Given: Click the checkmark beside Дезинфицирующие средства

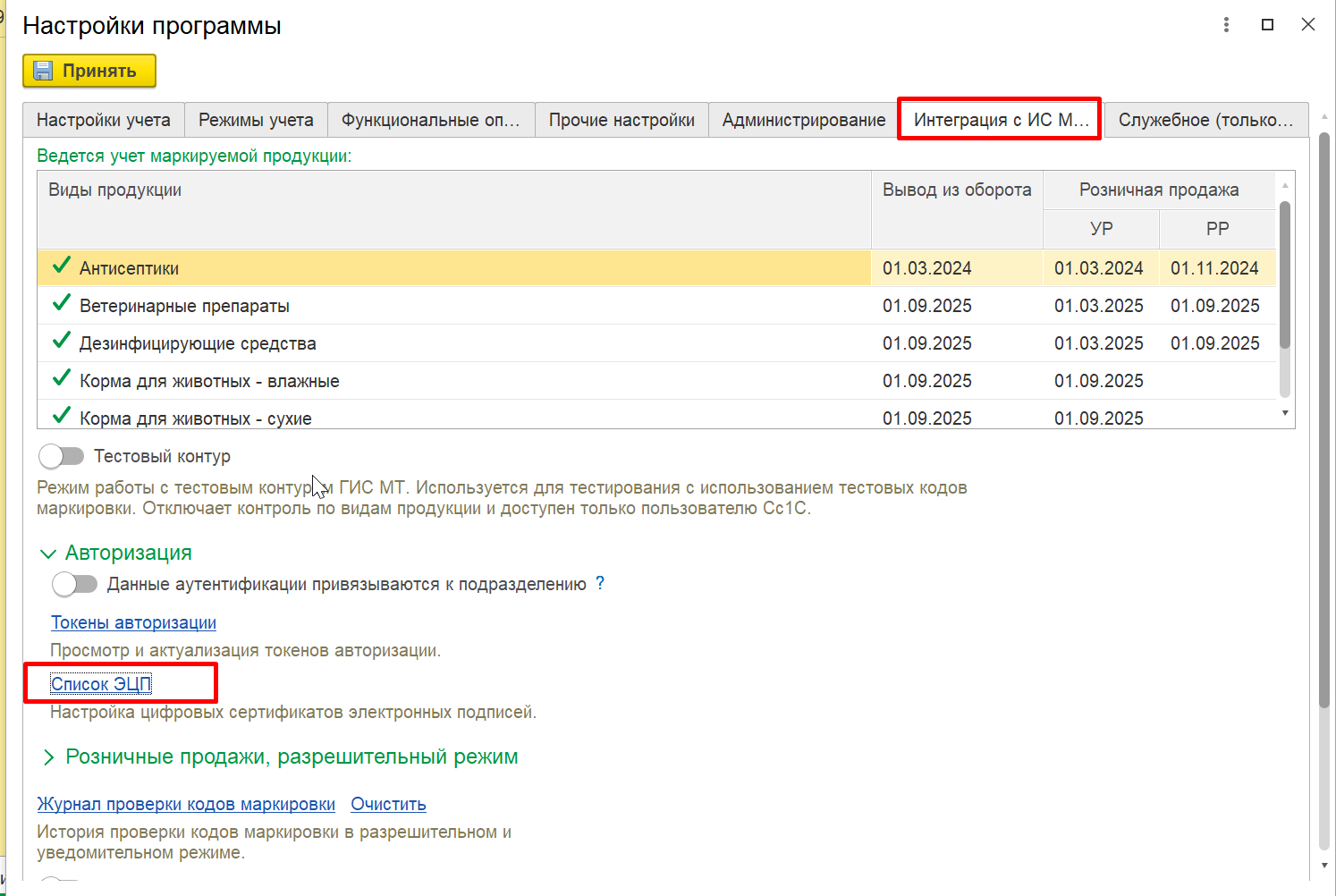Looking at the screenshot, I should point(61,342).
